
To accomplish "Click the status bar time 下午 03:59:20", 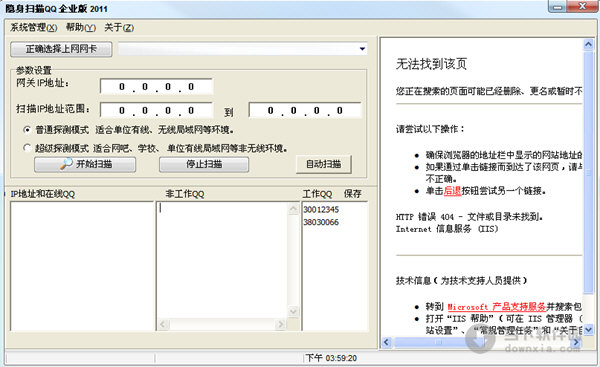I will coord(331,358).
